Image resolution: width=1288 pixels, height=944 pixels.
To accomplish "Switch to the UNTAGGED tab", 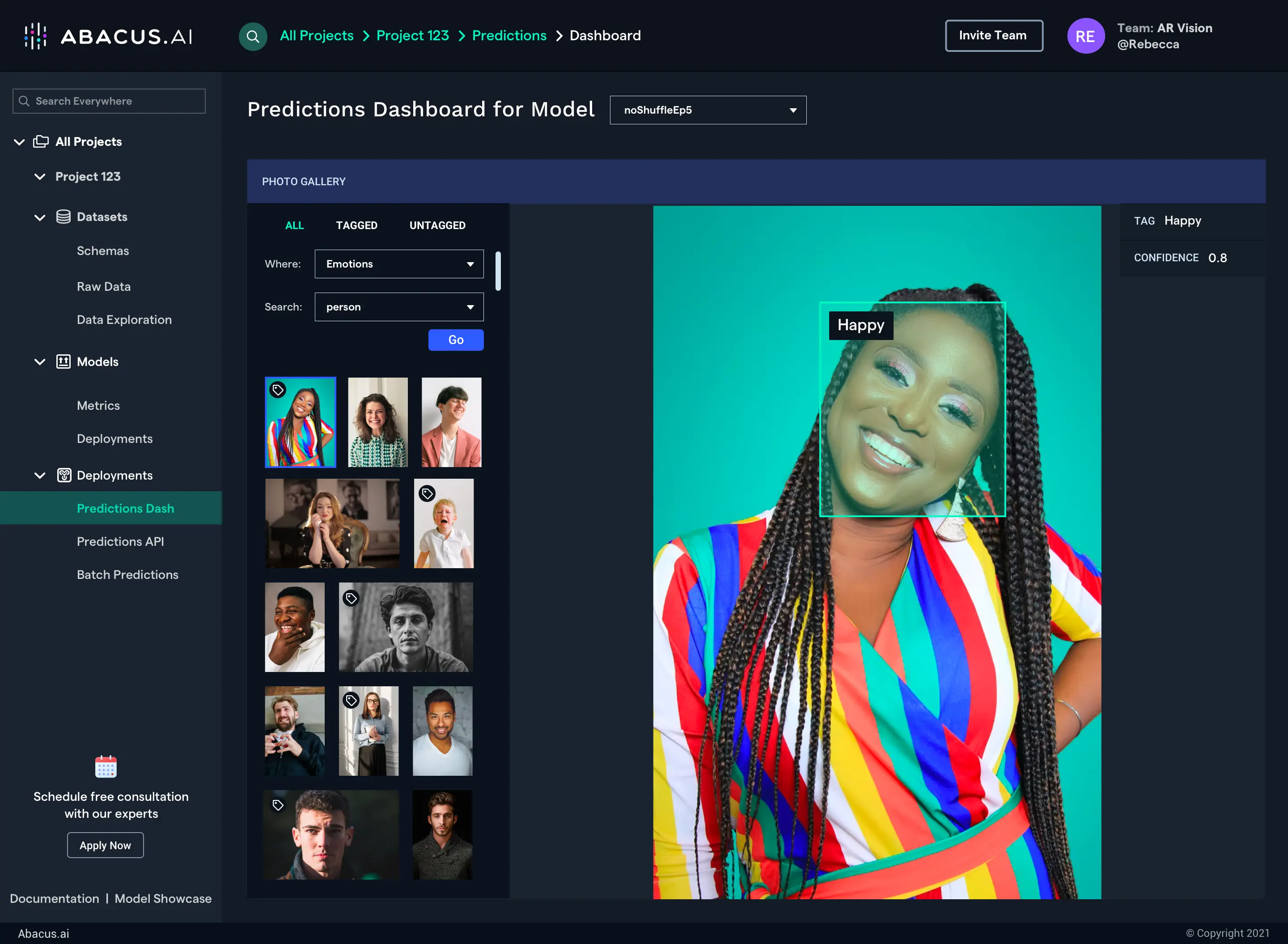I will (437, 226).
